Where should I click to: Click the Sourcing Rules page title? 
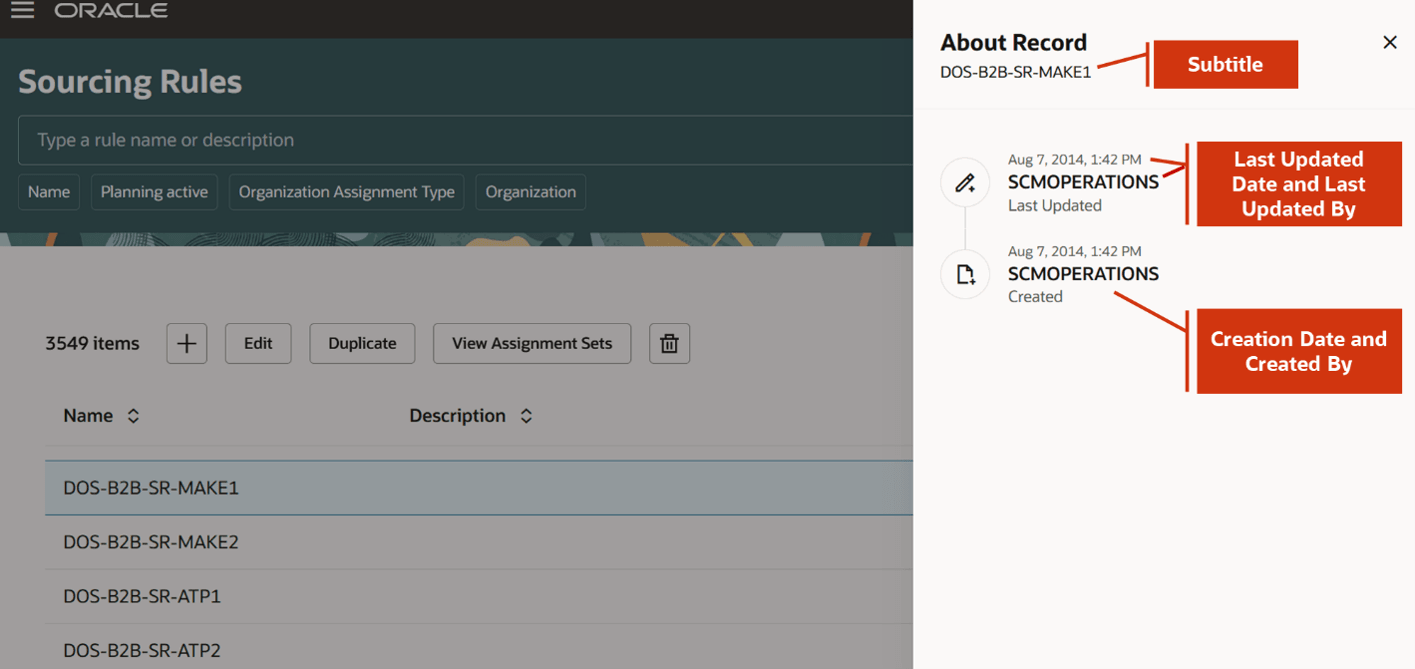point(130,82)
